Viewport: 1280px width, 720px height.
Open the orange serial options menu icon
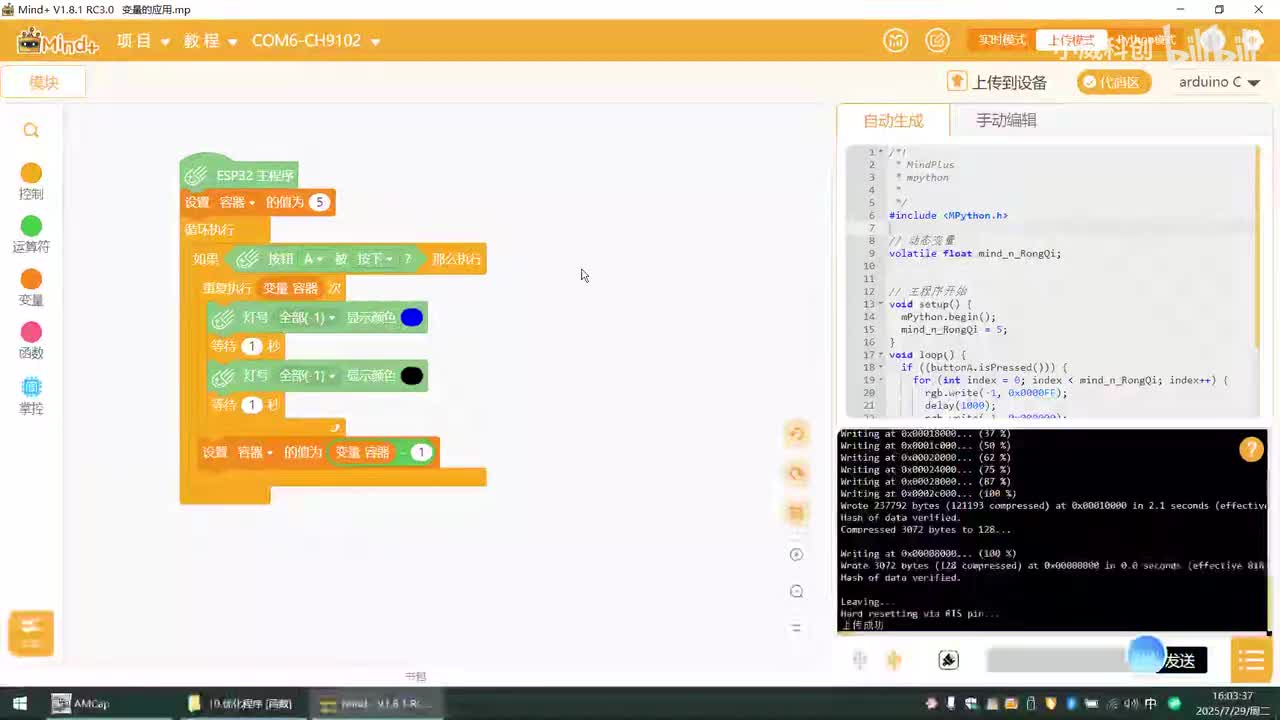[x=1251, y=660]
